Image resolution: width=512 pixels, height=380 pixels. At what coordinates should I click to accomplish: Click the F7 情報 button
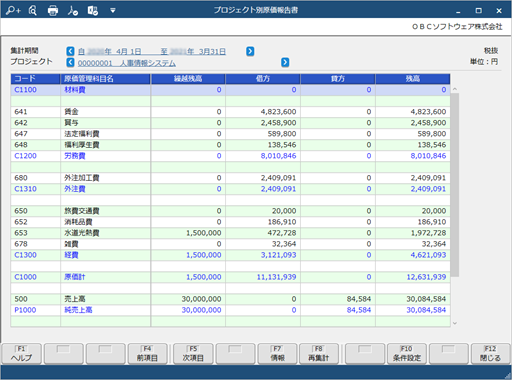pos(277,354)
